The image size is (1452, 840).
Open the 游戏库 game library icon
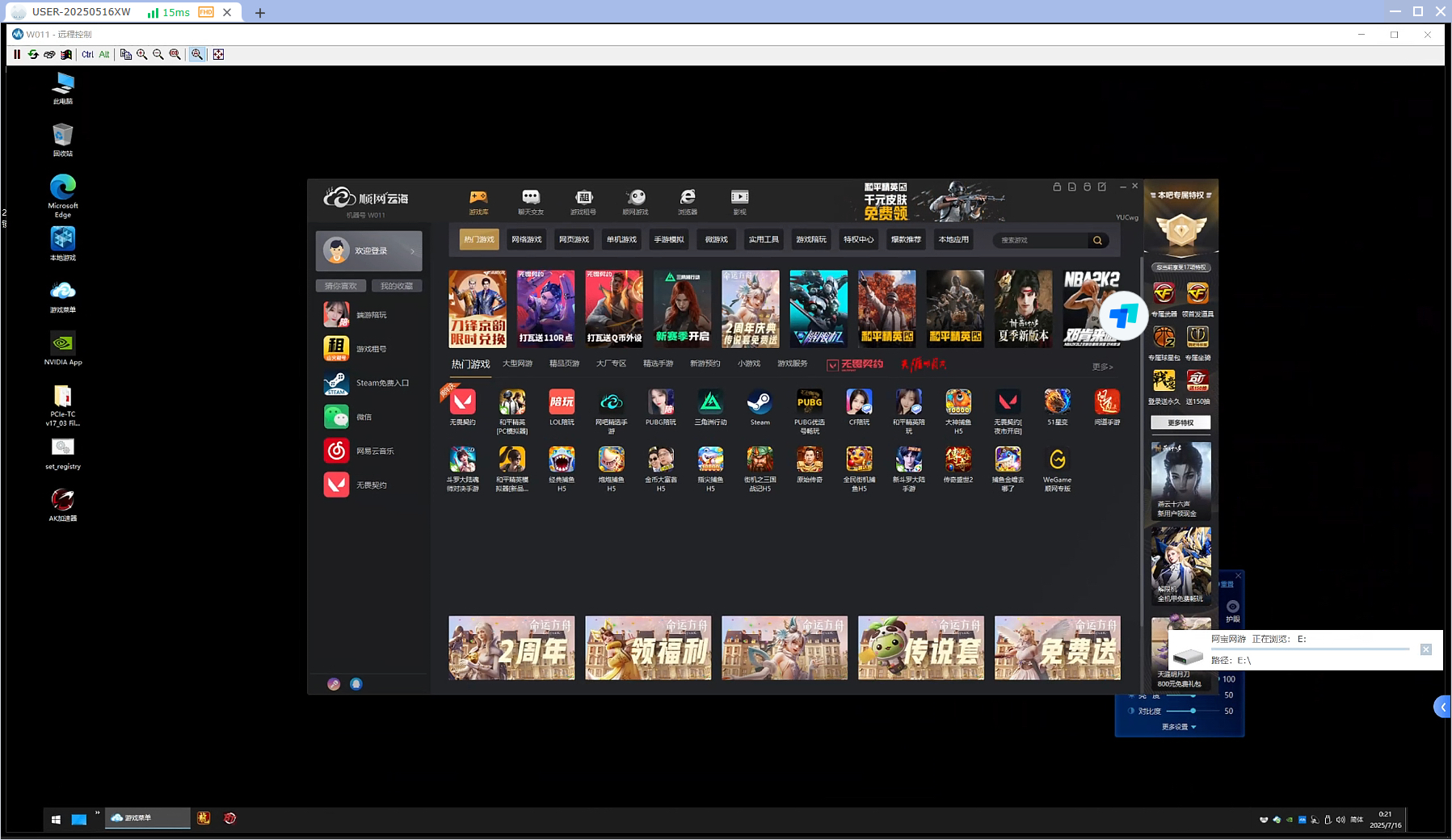[478, 201]
